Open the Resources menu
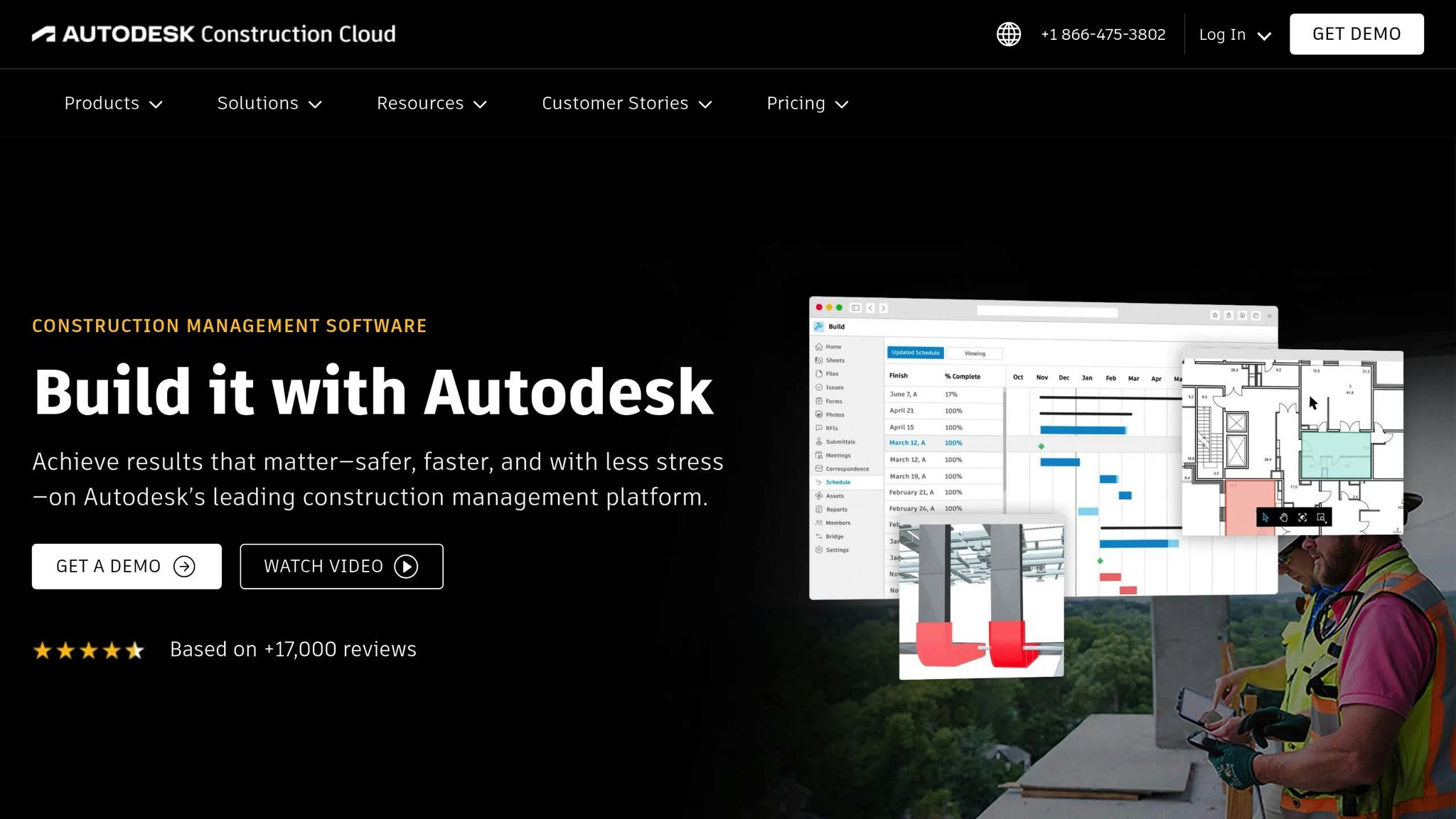The width and height of the screenshot is (1456, 819). (x=432, y=103)
